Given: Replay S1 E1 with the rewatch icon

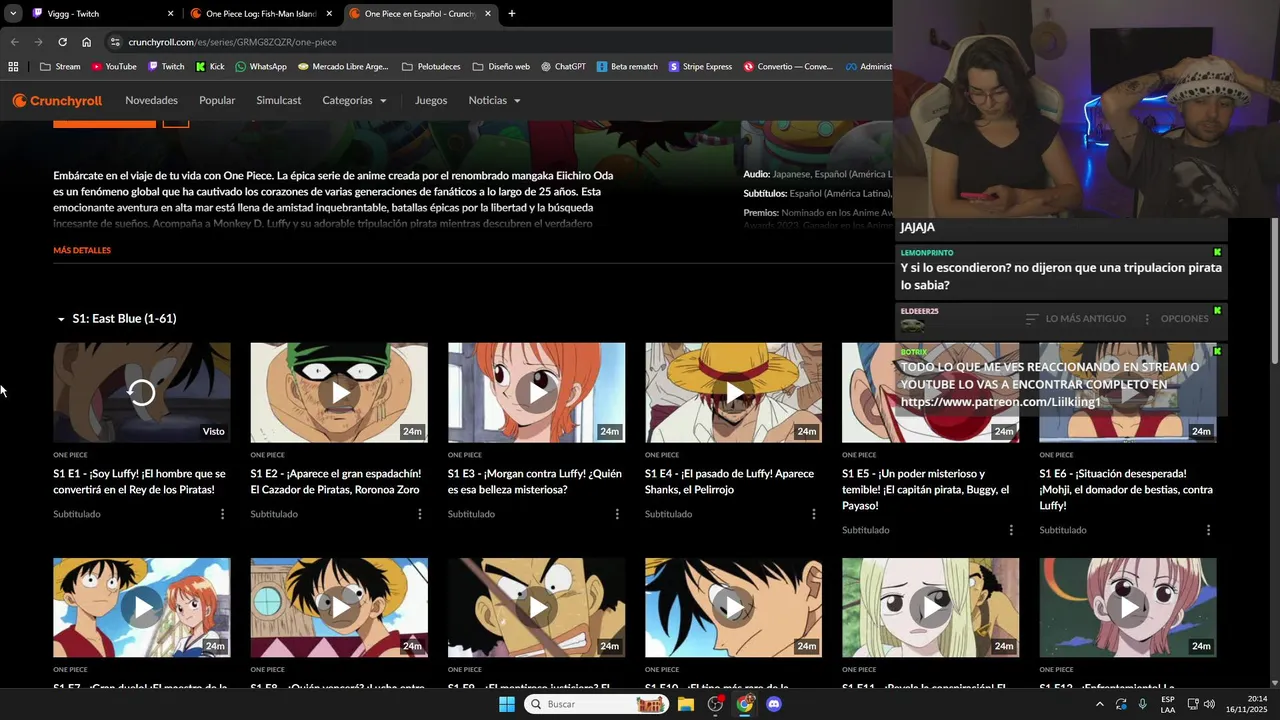Looking at the screenshot, I should point(141,392).
